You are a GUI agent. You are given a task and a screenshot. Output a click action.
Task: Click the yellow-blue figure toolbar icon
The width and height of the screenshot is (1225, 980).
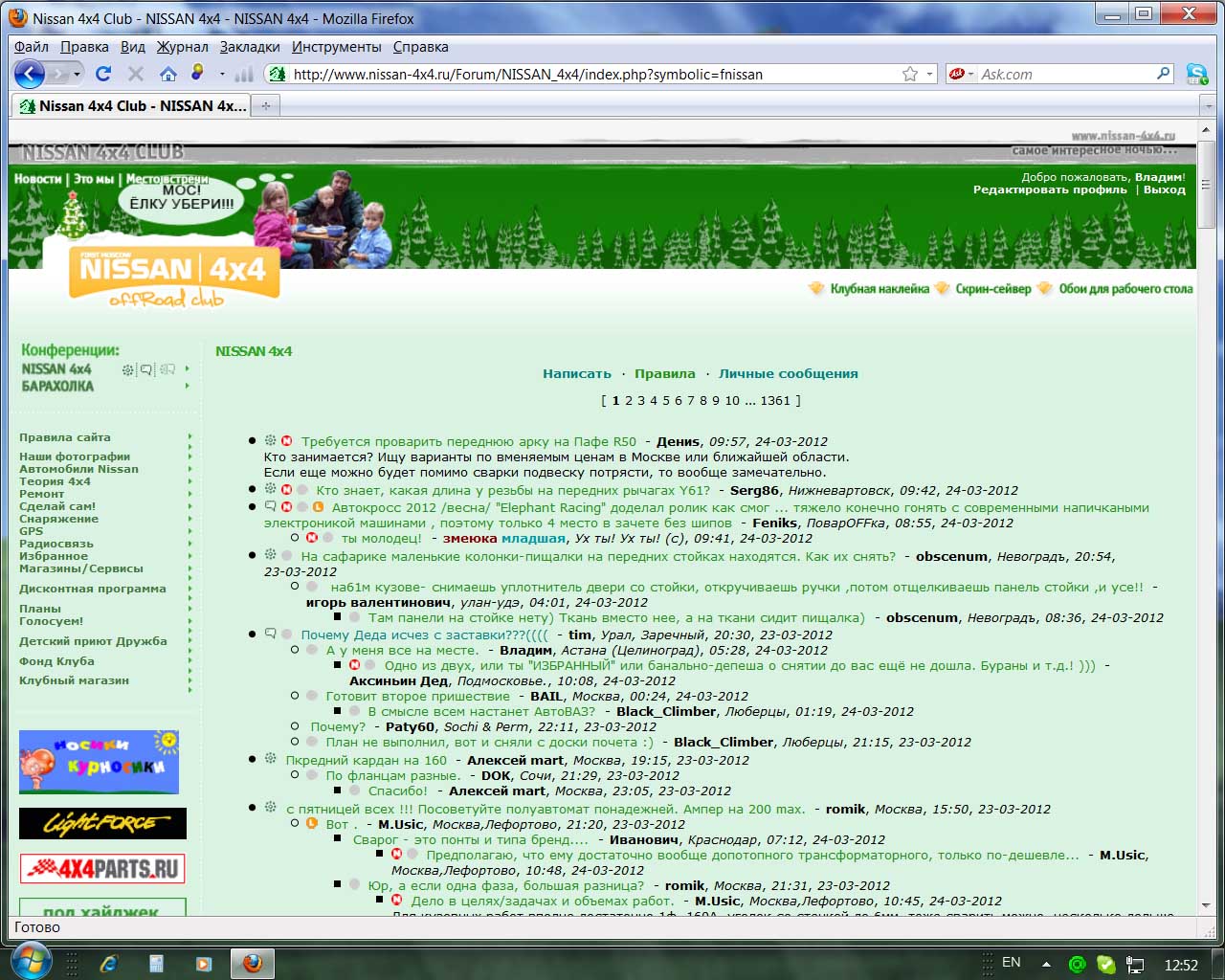point(197,73)
